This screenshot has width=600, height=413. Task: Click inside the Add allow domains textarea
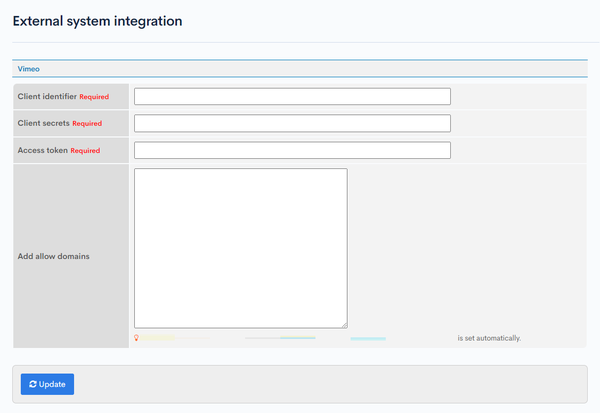[241, 248]
